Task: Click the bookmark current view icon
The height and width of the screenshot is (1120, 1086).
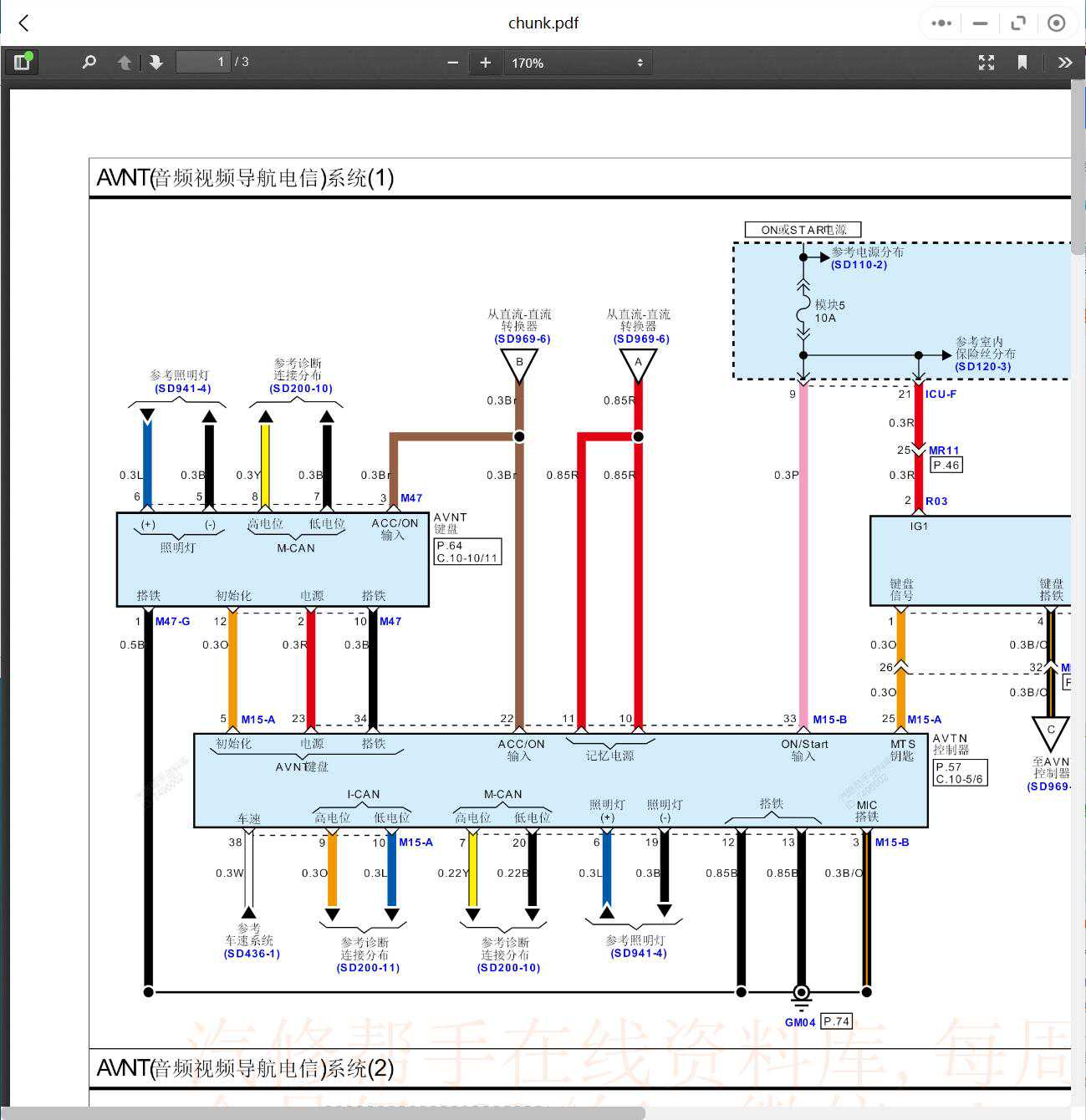Action: pyautogui.click(x=1022, y=62)
